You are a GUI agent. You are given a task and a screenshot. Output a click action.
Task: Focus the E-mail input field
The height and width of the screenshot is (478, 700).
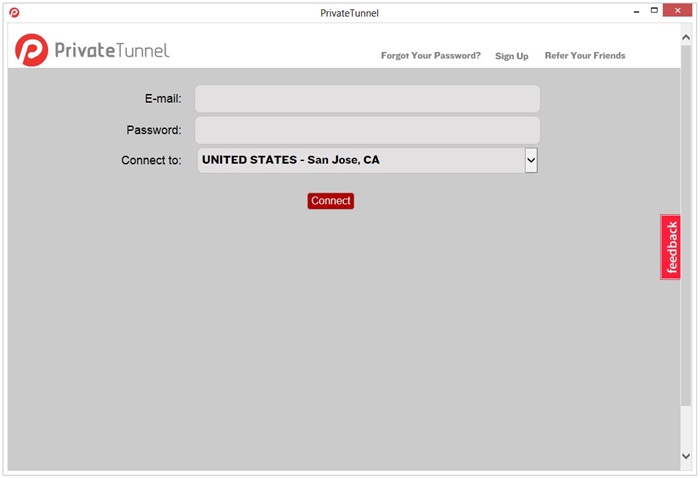coord(367,98)
